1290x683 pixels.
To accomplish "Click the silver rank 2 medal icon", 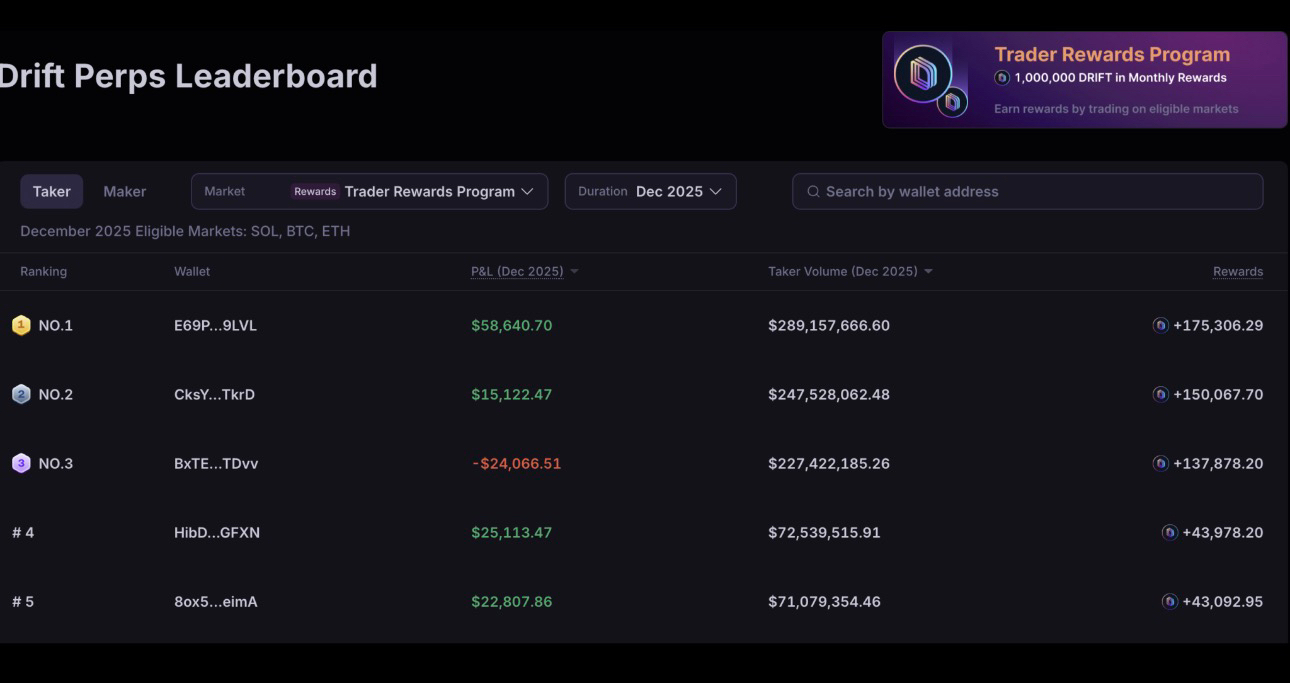I will (x=21, y=394).
